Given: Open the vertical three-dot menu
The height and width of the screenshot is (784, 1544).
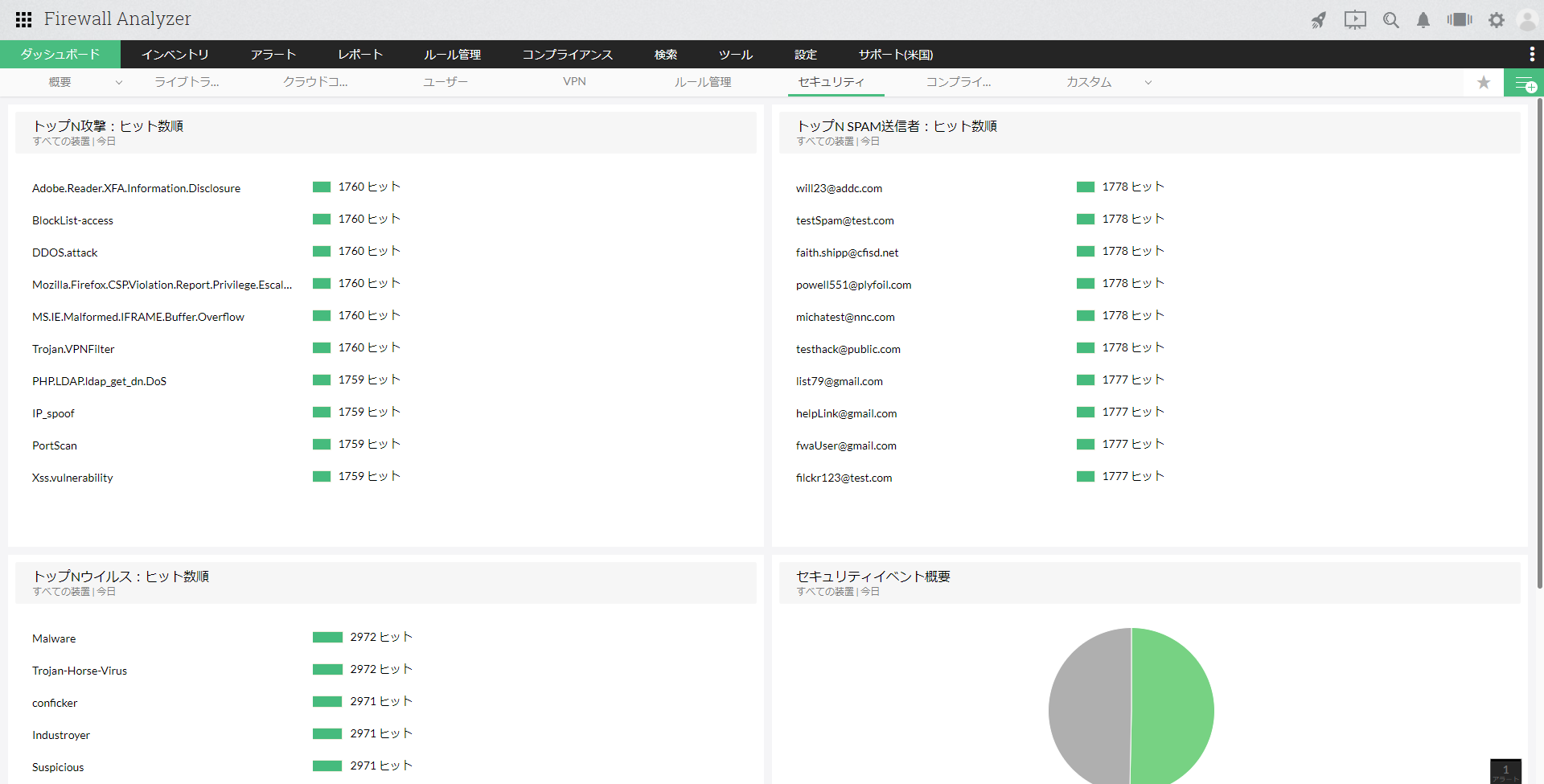Looking at the screenshot, I should pyautogui.click(x=1532, y=54).
